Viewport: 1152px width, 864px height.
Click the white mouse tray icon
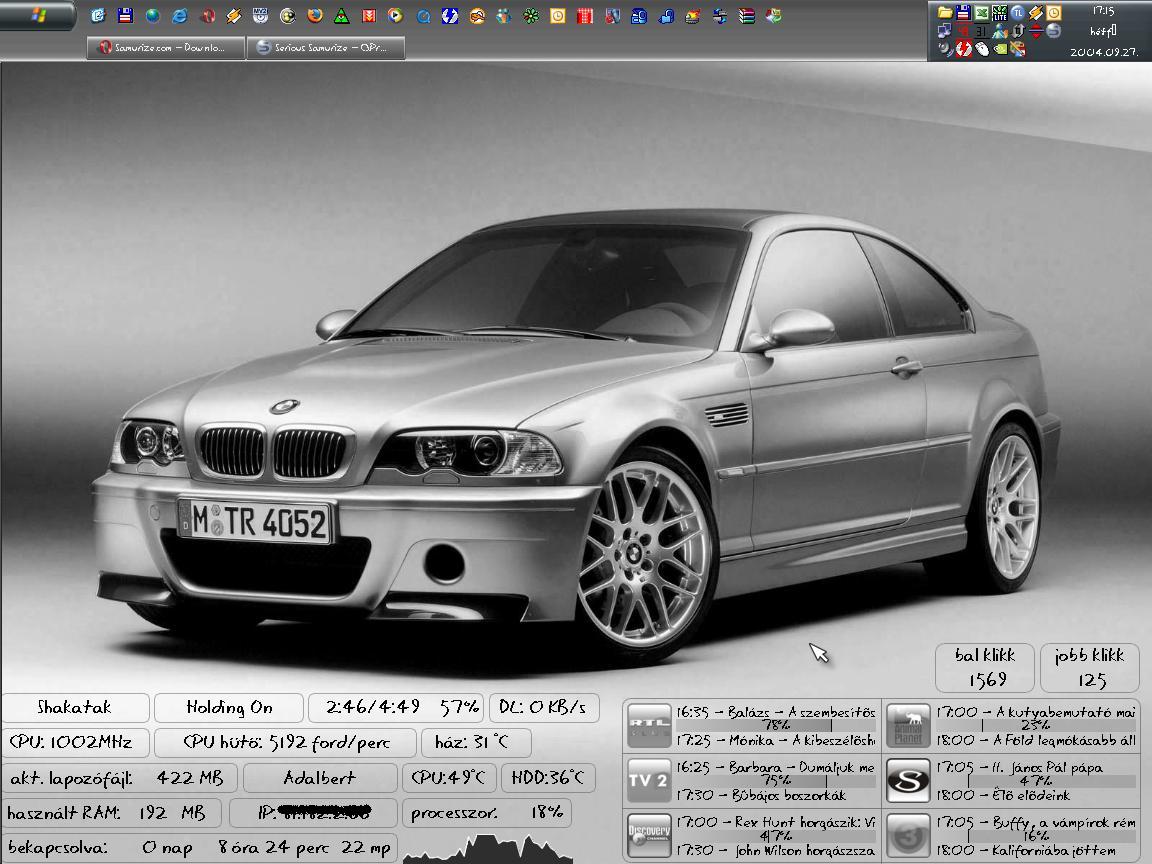coord(982,49)
